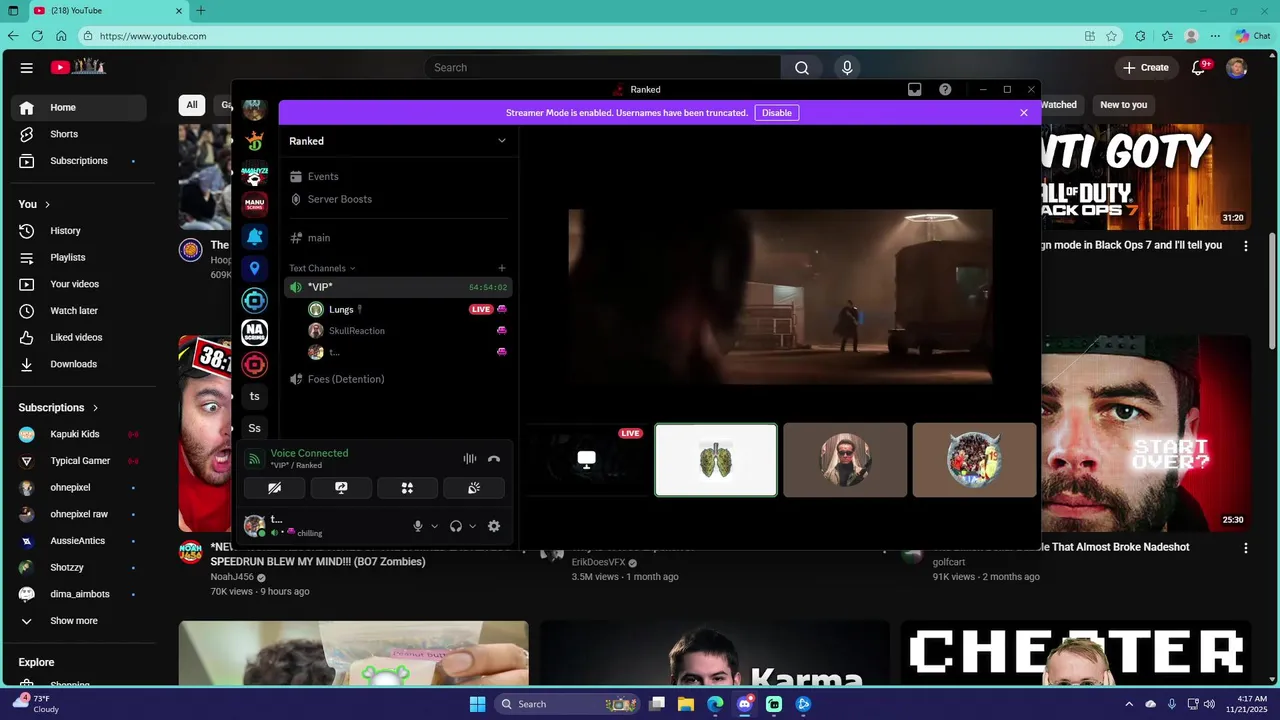Open Edge Copilot Chat button
The image size is (1280, 720).
coord(1252,36)
